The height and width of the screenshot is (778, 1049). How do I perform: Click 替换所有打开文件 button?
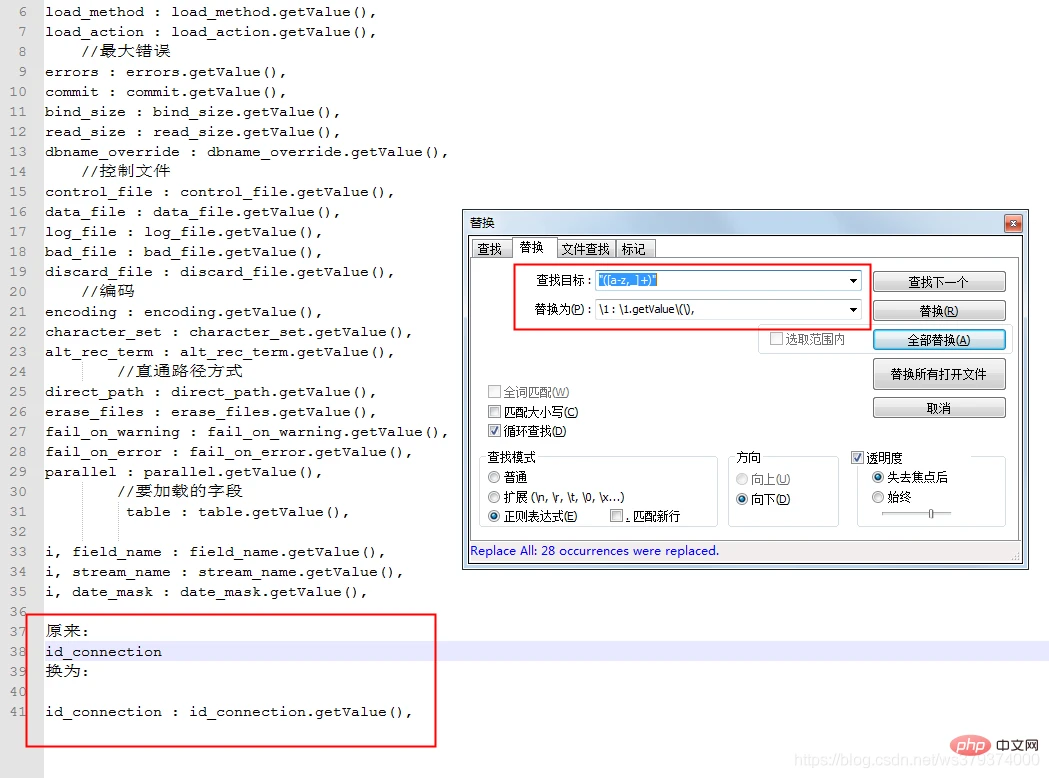click(938, 374)
